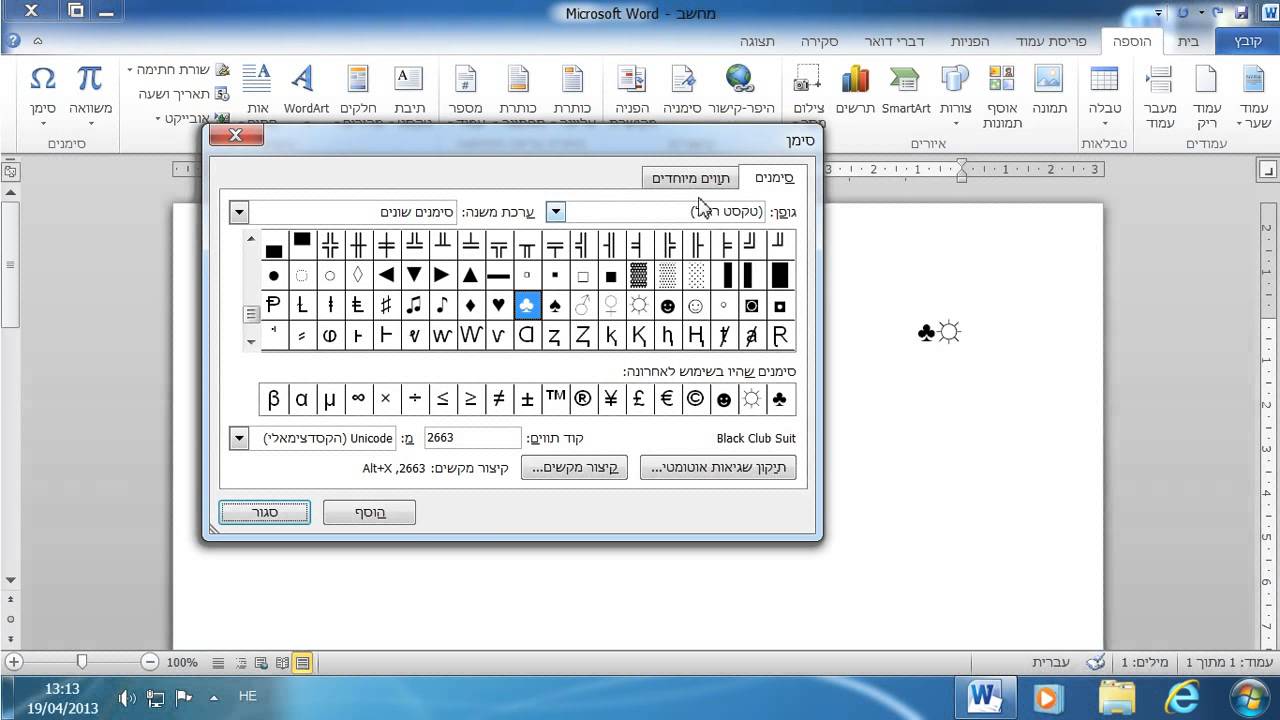Toggle the ruler button above vertical scrollbar
The width and height of the screenshot is (1280, 720).
(x=10, y=172)
